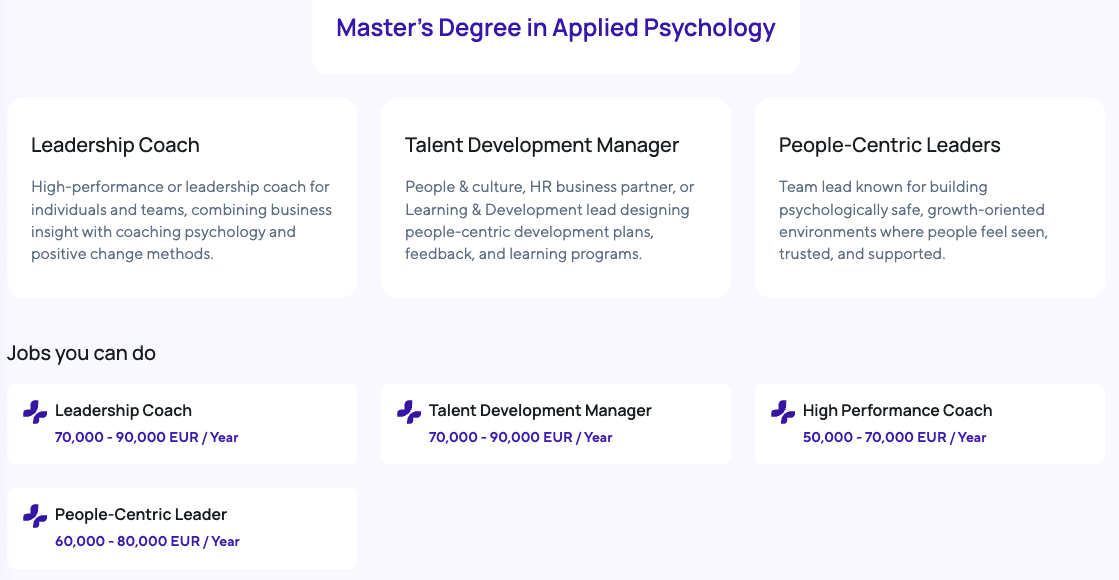This screenshot has height=580, width=1119.
Task: Click the icon beside Leadership Coach job
Action: pyautogui.click(x=35, y=411)
